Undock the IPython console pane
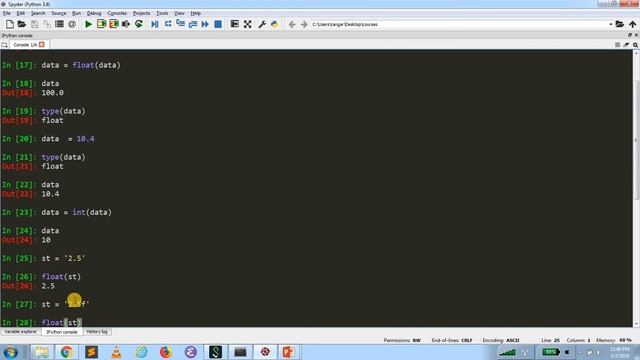640x360 pixels. click(x=630, y=36)
